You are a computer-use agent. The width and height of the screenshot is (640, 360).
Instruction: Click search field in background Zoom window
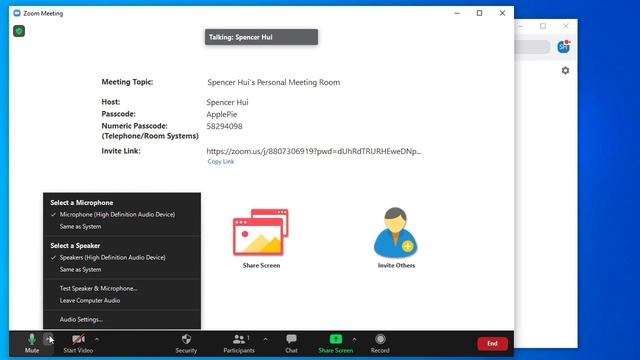532,47
